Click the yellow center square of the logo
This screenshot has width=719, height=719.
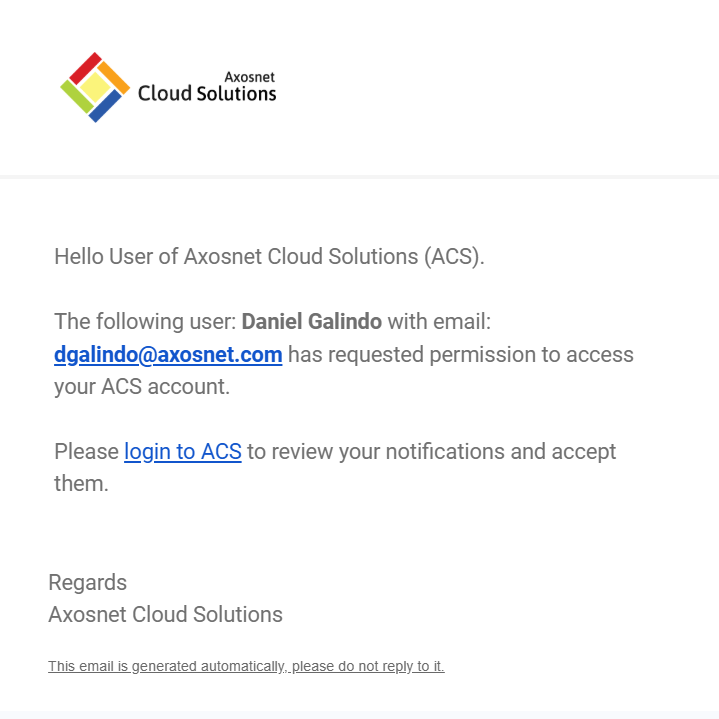pyautogui.click(x=95, y=88)
